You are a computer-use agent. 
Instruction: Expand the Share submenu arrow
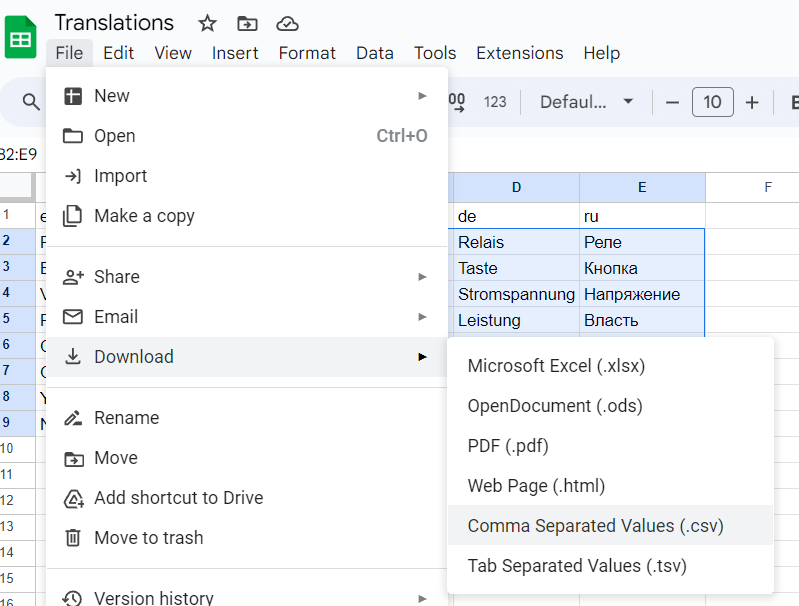point(422,277)
